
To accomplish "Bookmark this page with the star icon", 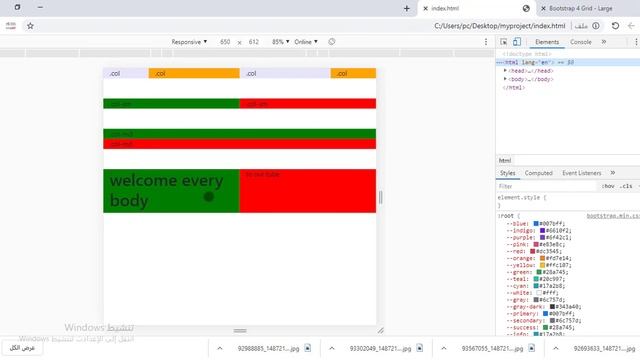I will 30,26.
